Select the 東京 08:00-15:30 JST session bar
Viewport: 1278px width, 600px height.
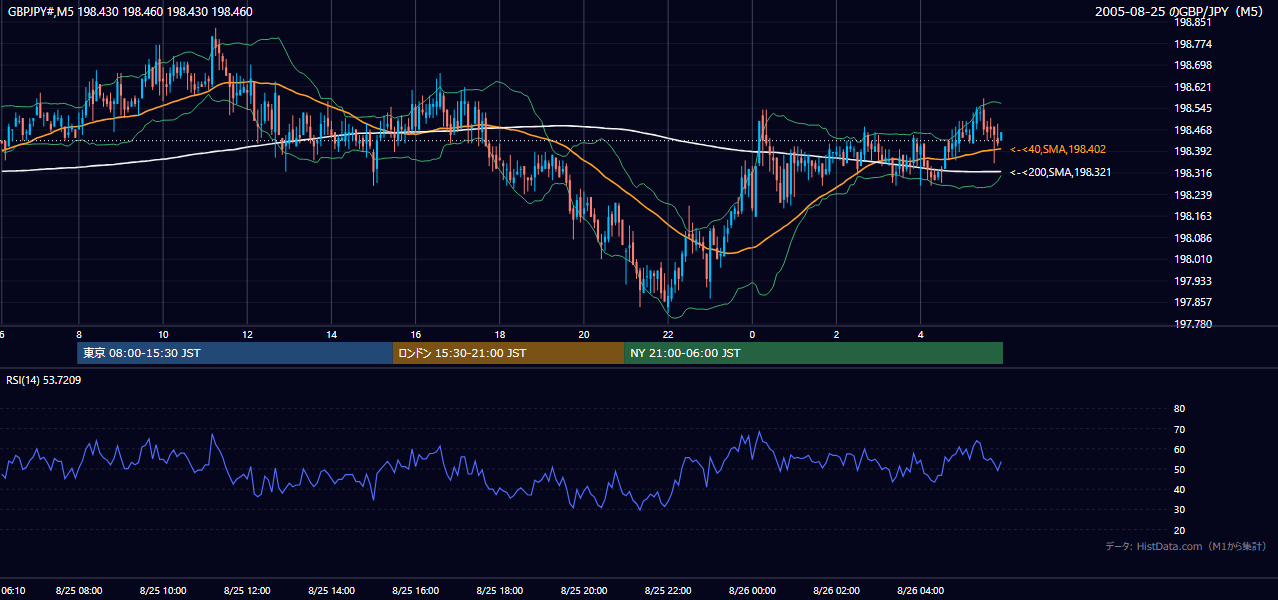click(235, 353)
